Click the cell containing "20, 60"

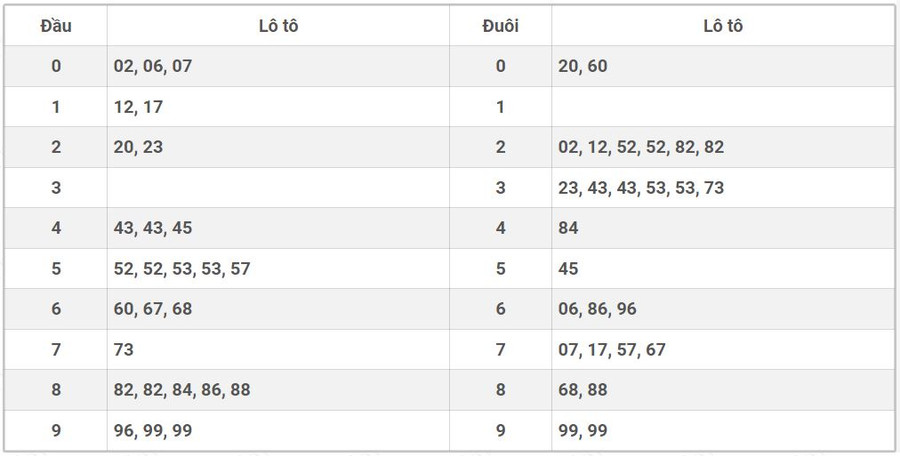click(x=583, y=66)
